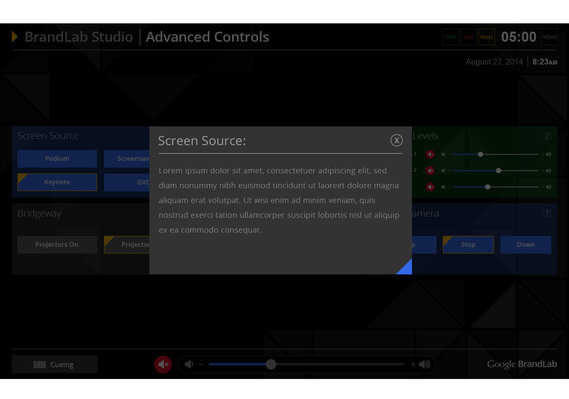Toggle the second Levels channel mute
569x399 pixels.
(430, 170)
